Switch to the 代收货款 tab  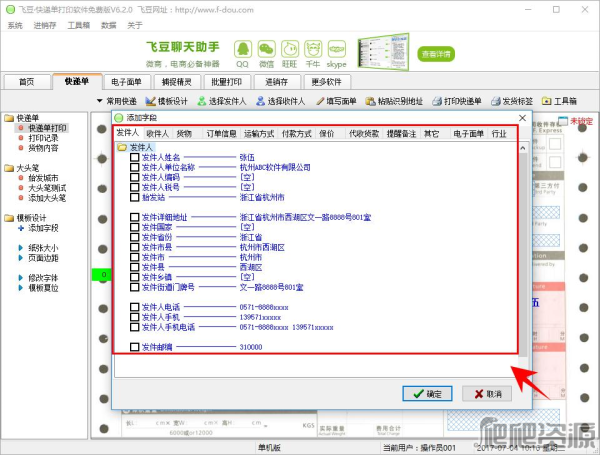[364, 134]
